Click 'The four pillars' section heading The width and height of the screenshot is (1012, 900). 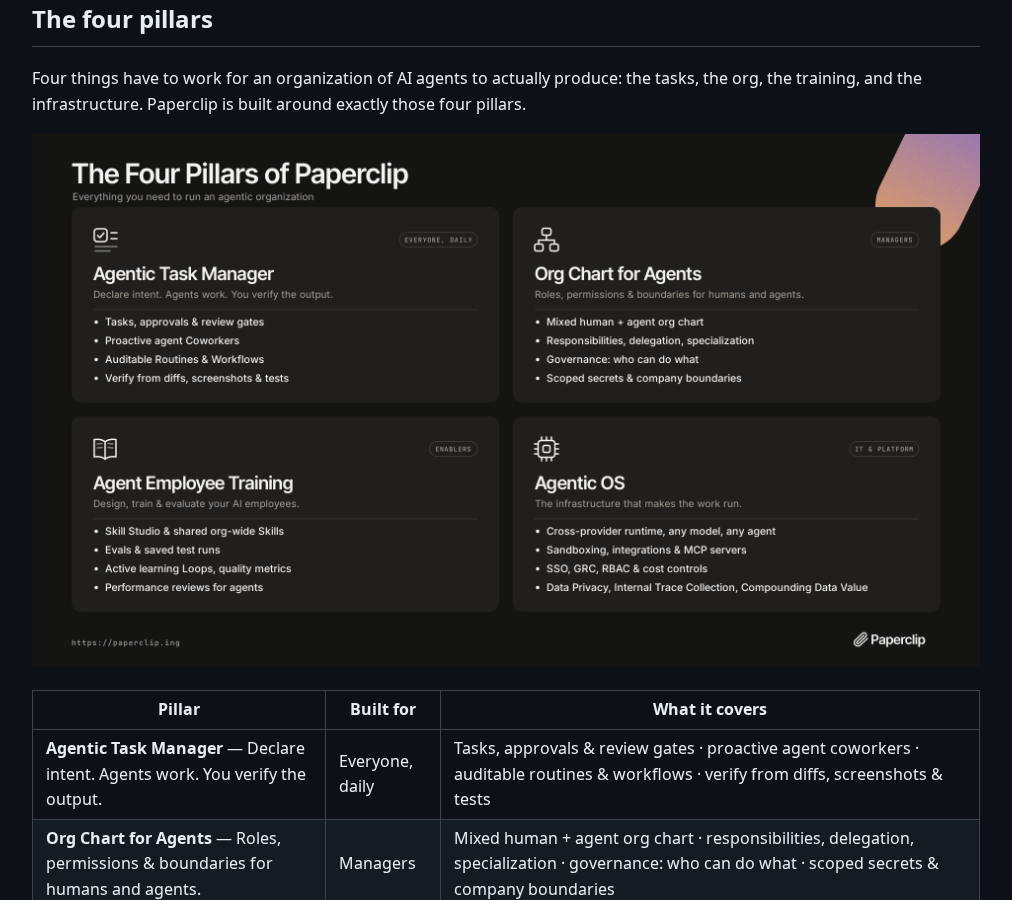point(123,20)
